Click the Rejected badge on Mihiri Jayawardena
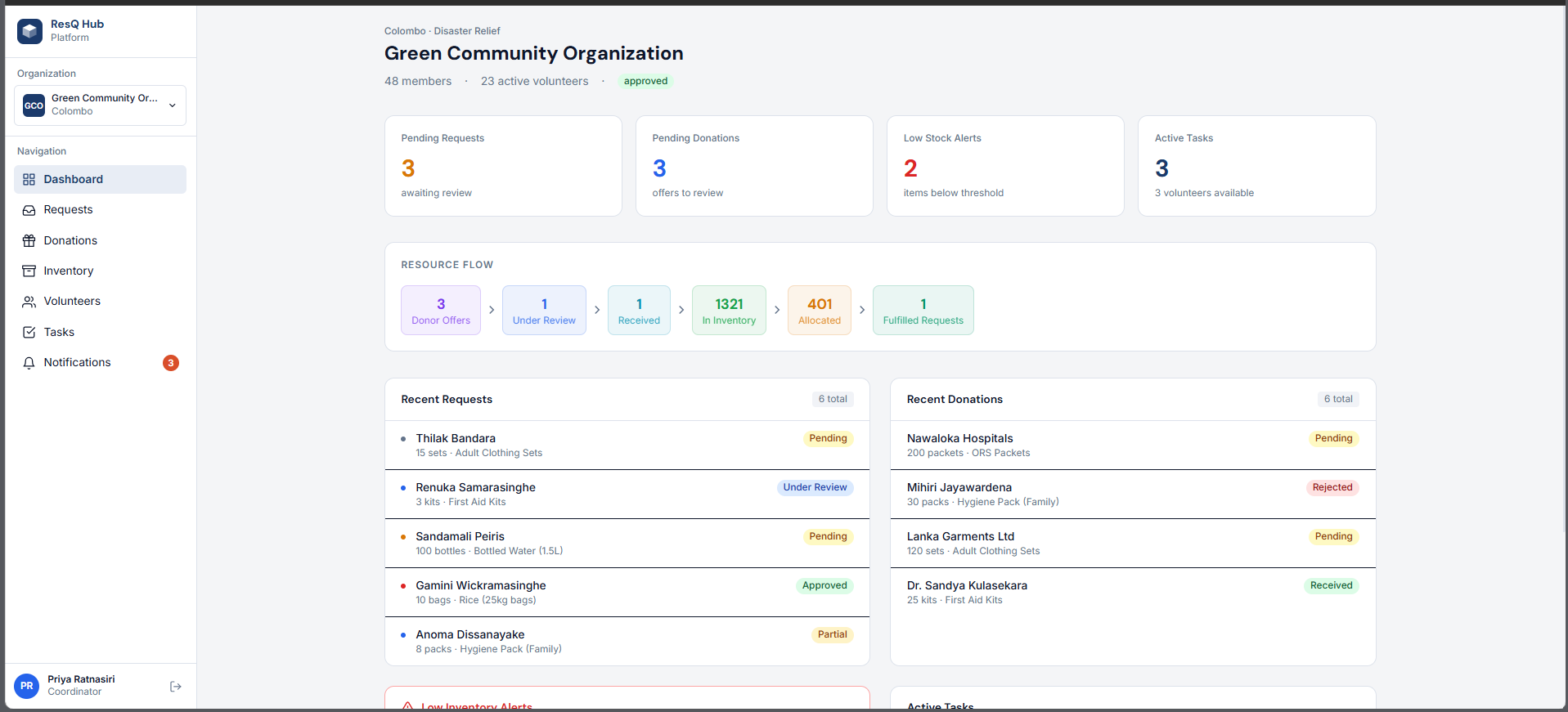The width and height of the screenshot is (1568, 712). (x=1332, y=488)
